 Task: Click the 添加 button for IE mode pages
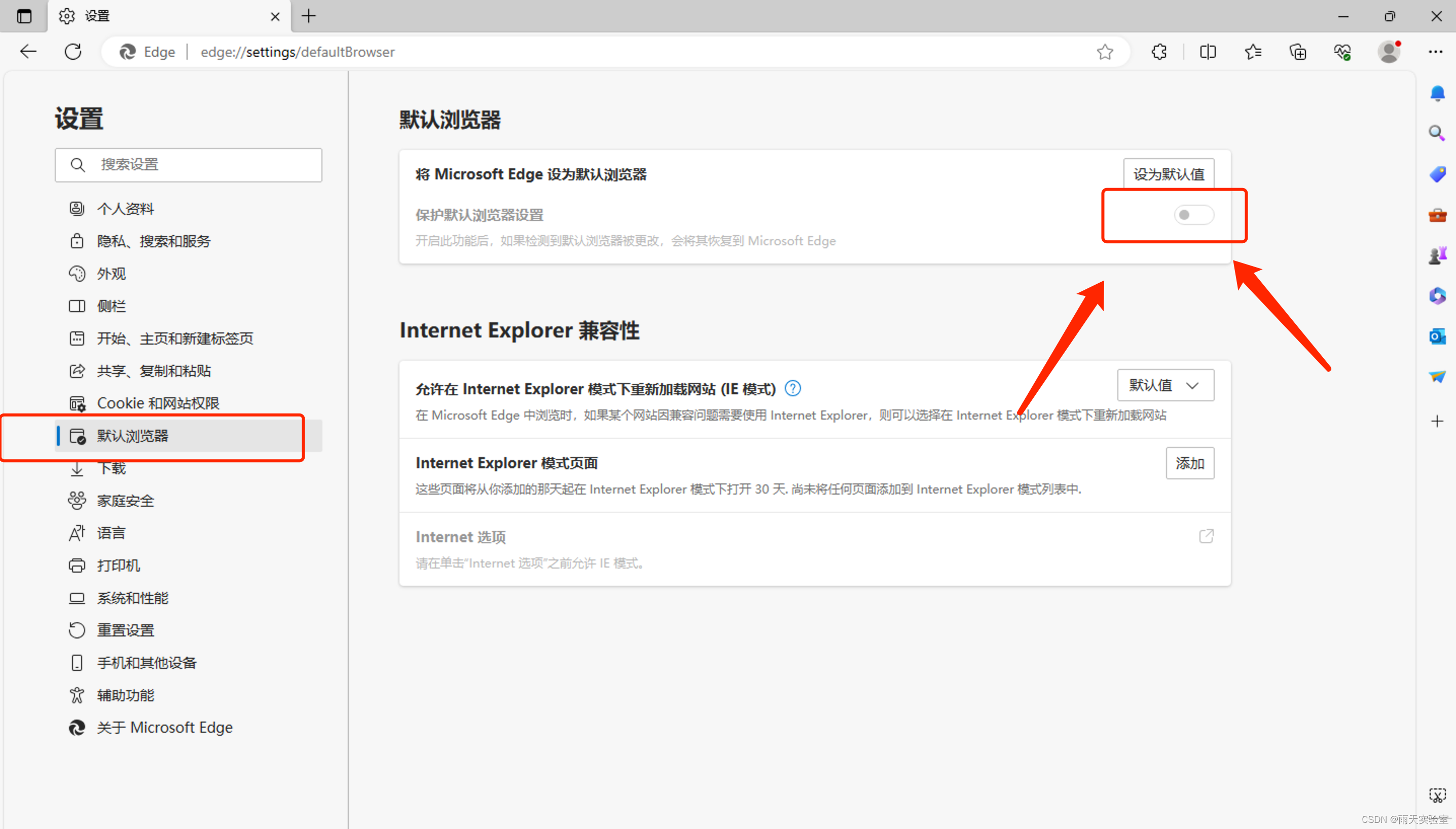[x=1189, y=464]
